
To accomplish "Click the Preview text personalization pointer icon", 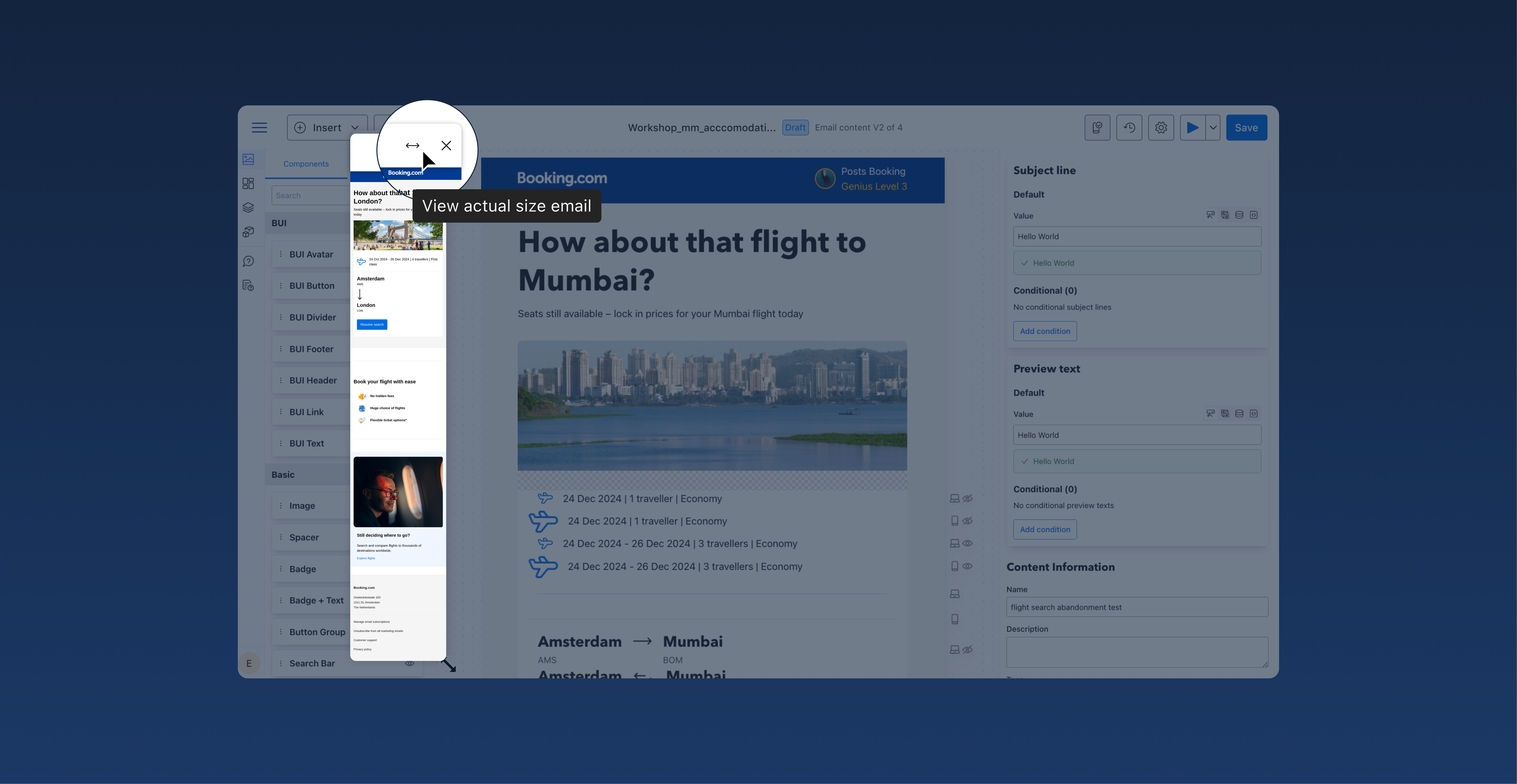I will pyautogui.click(x=1210, y=414).
